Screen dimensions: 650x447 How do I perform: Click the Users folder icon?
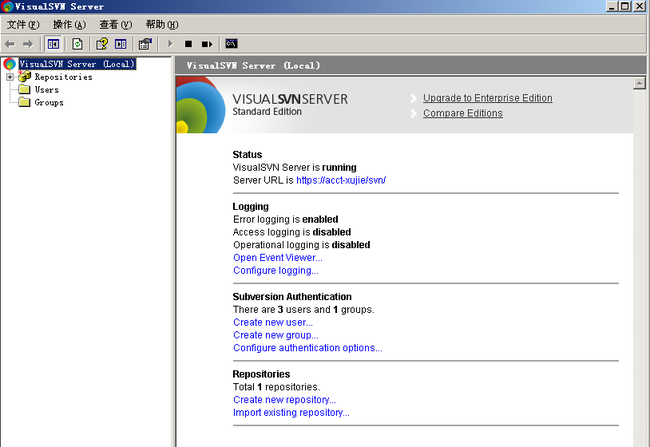coord(24,90)
